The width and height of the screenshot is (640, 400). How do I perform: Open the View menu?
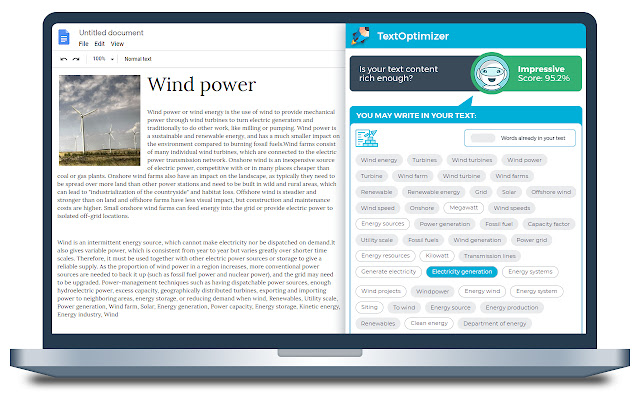pyautogui.click(x=117, y=44)
